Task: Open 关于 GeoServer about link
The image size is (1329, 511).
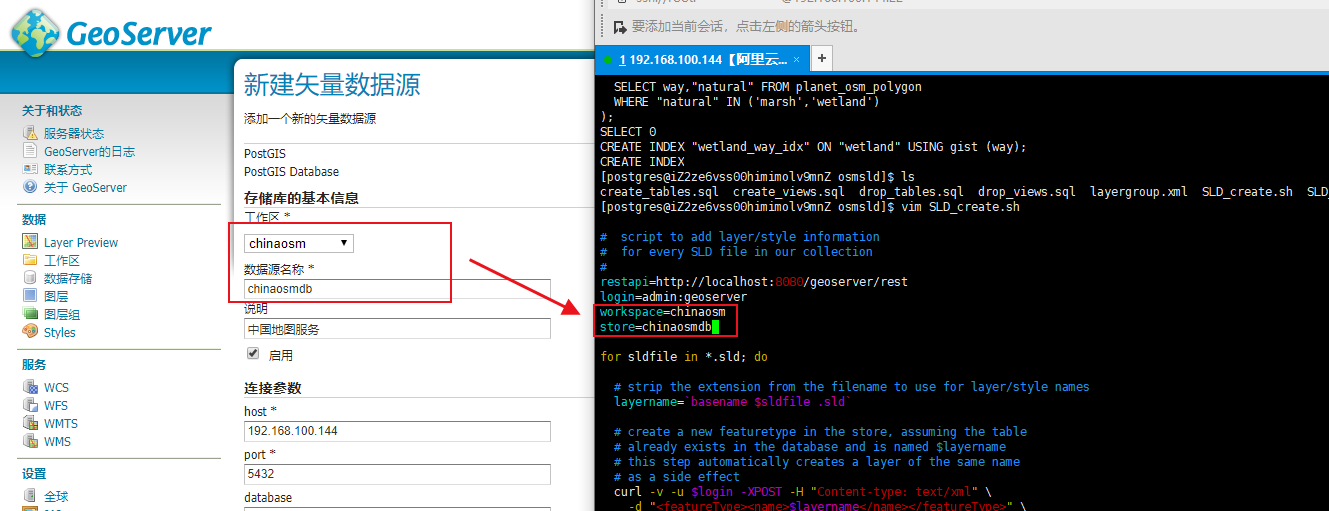Action: [85, 187]
